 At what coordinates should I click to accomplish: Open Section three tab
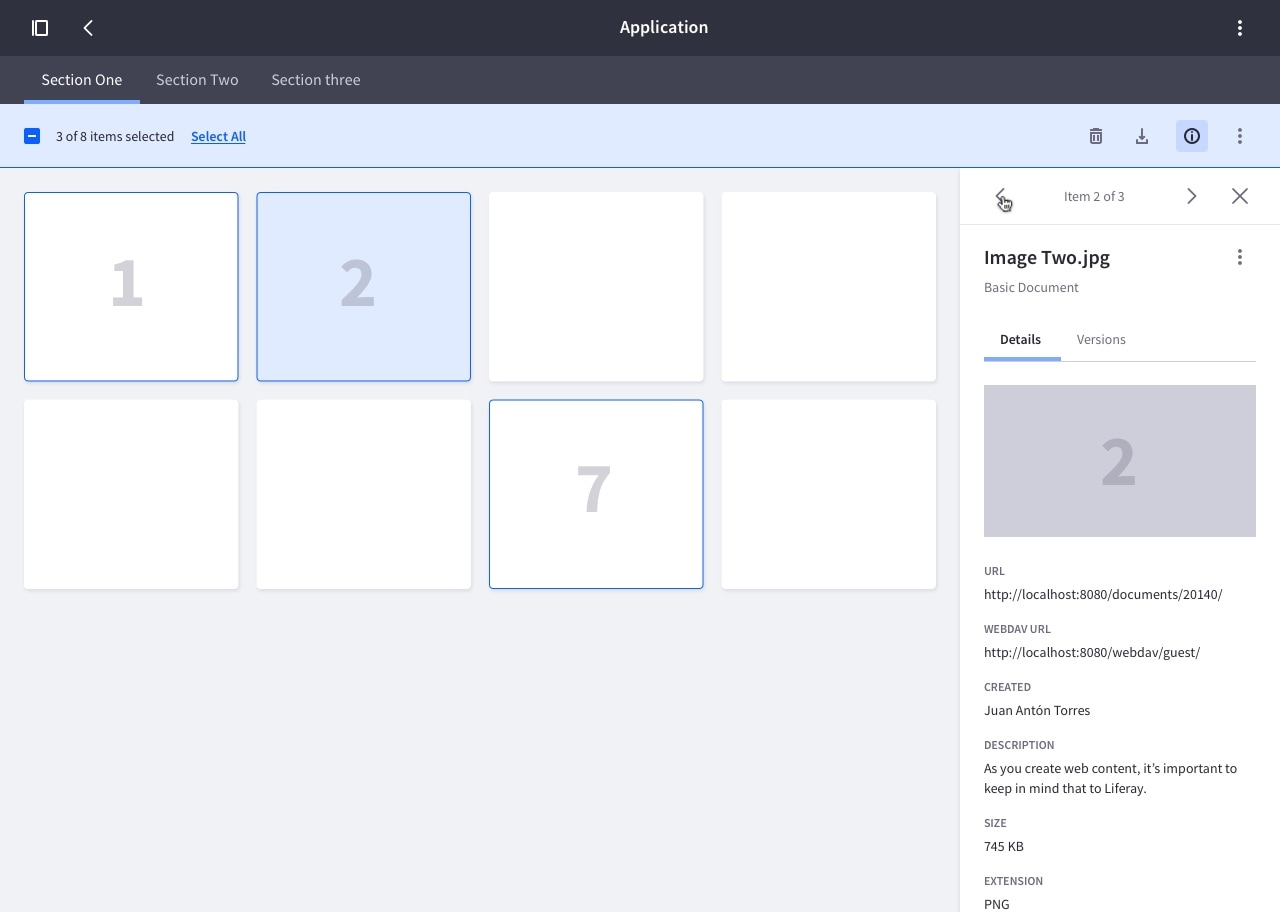coord(315,80)
